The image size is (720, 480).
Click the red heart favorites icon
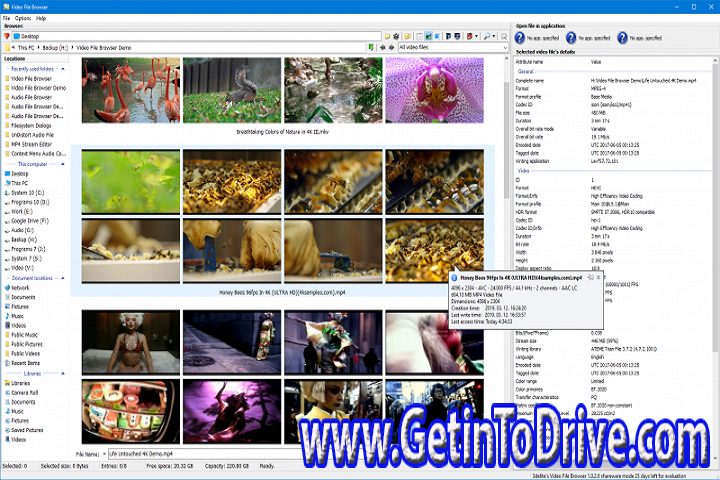point(6,36)
